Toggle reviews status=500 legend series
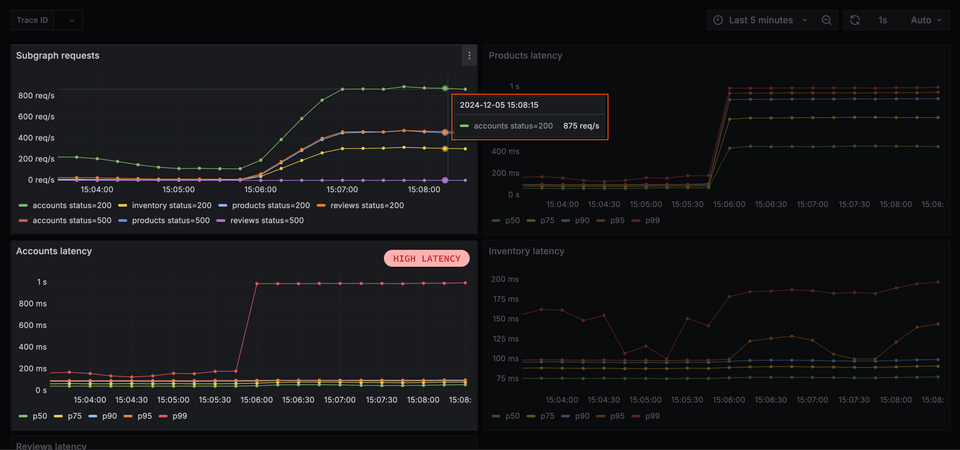The height and width of the screenshot is (450, 960). click(260, 220)
